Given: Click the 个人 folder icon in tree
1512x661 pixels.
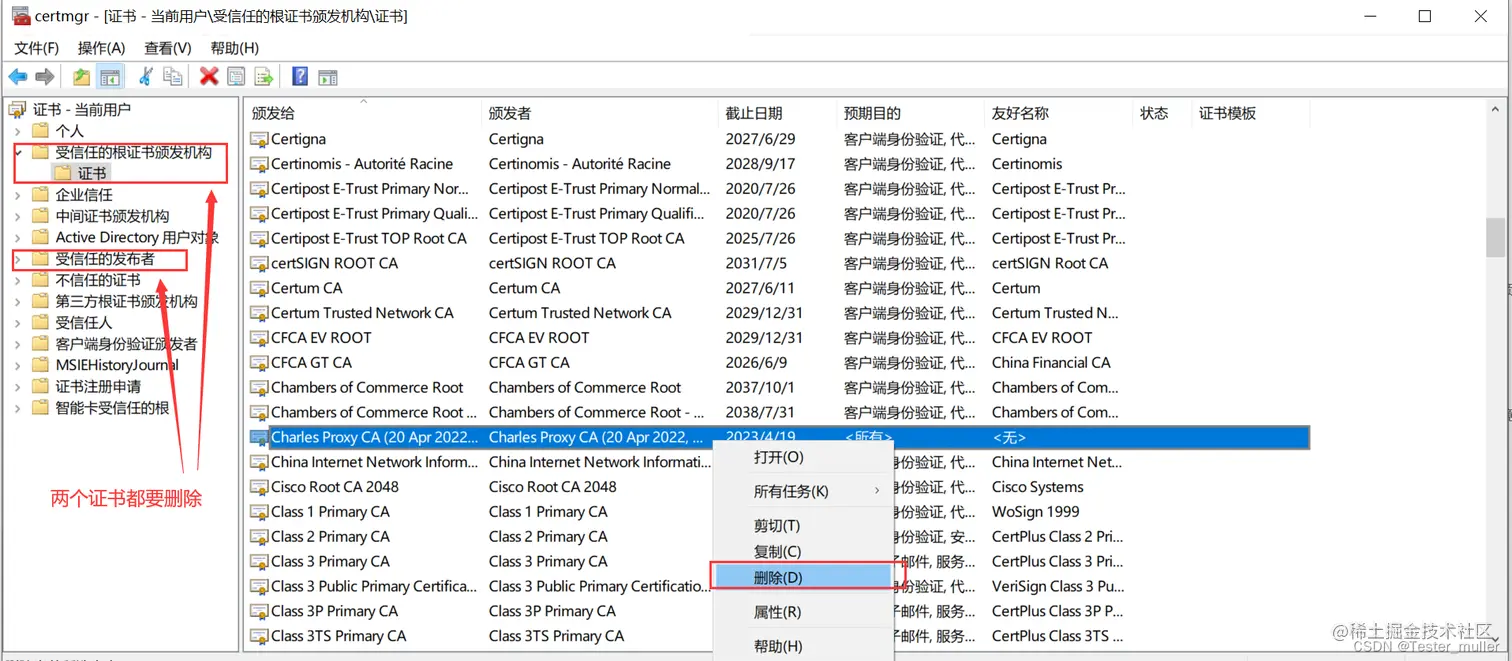Looking at the screenshot, I should tap(40, 131).
